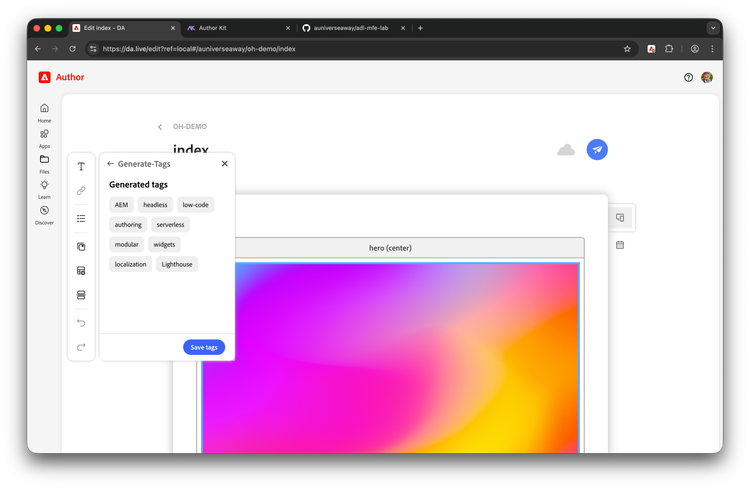Open the library panel icon
The height and width of the screenshot is (489, 750).
tap(81, 246)
